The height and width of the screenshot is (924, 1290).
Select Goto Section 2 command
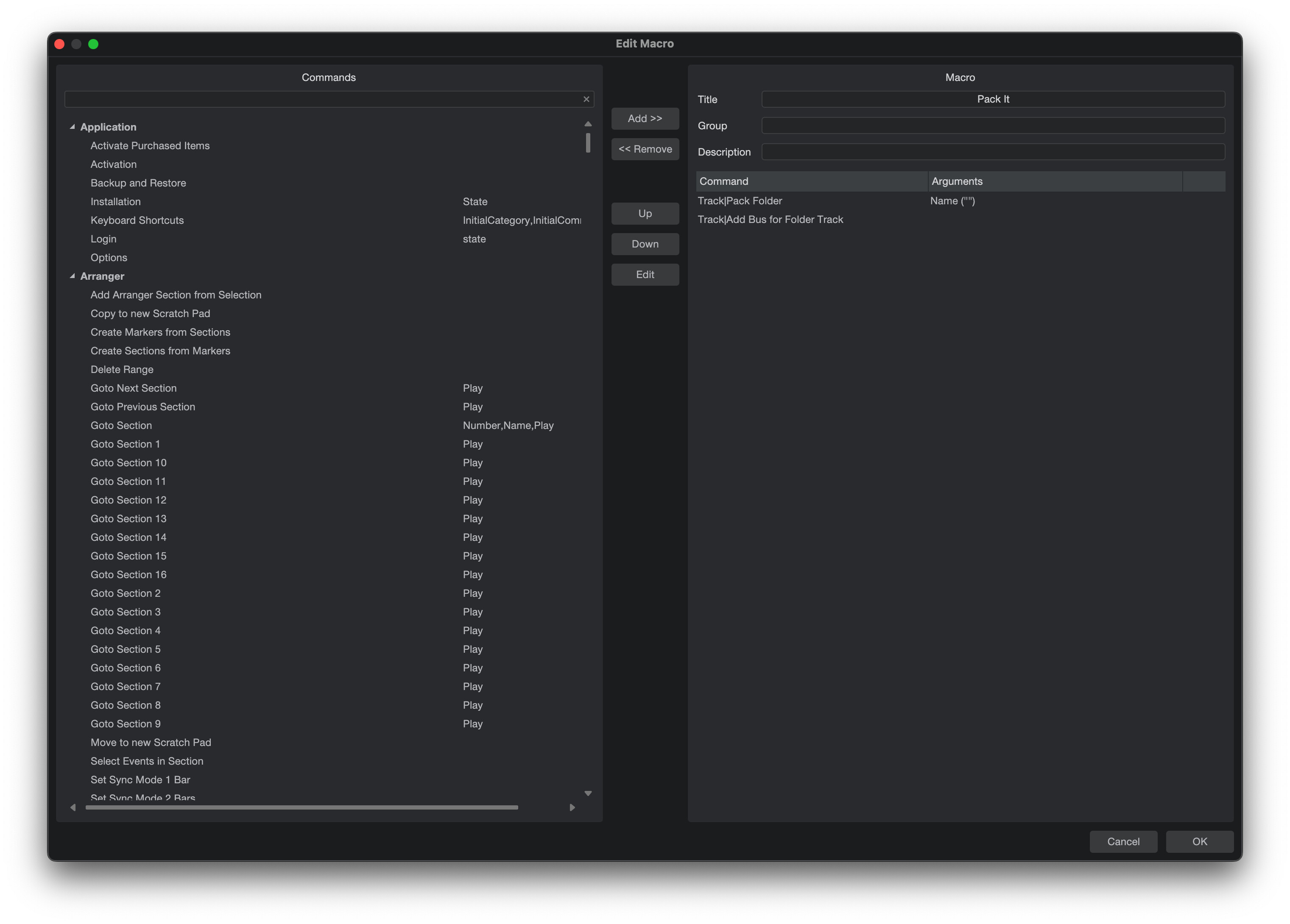126,594
